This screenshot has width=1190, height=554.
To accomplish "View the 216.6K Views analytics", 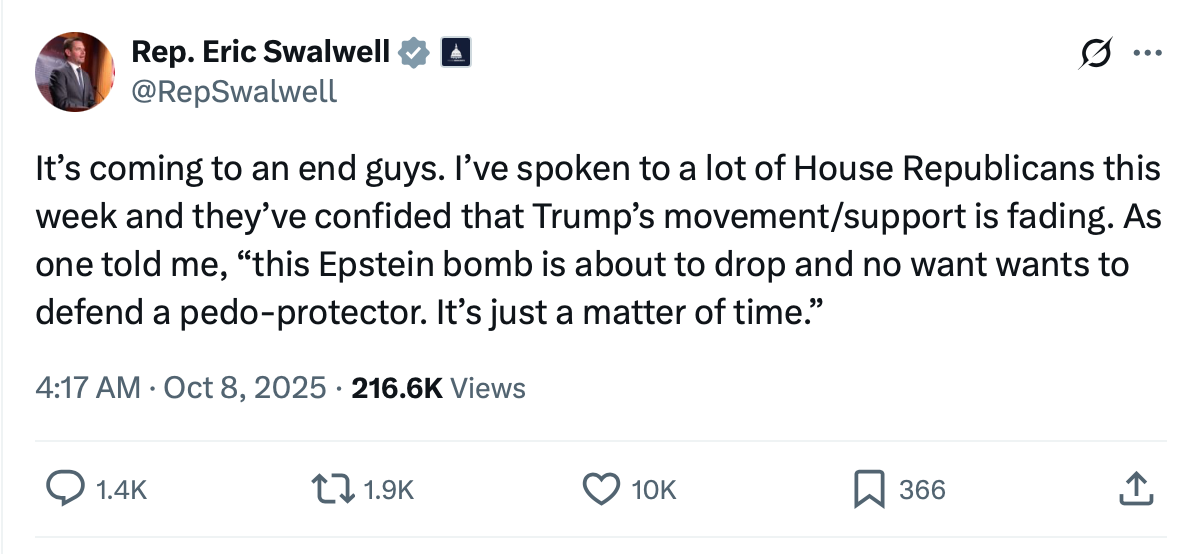I will pyautogui.click(x=437, y=387).
